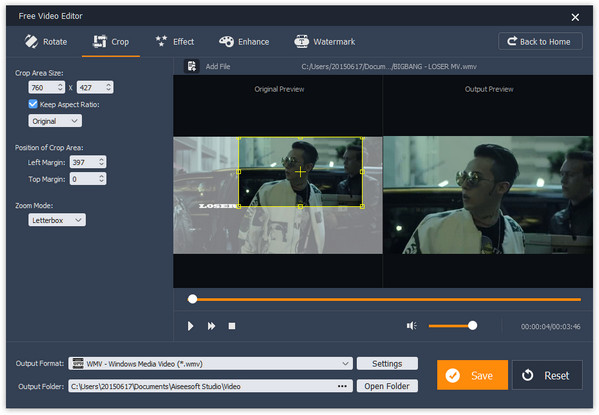Click the Output Preview label

click(x=489, y=89)
